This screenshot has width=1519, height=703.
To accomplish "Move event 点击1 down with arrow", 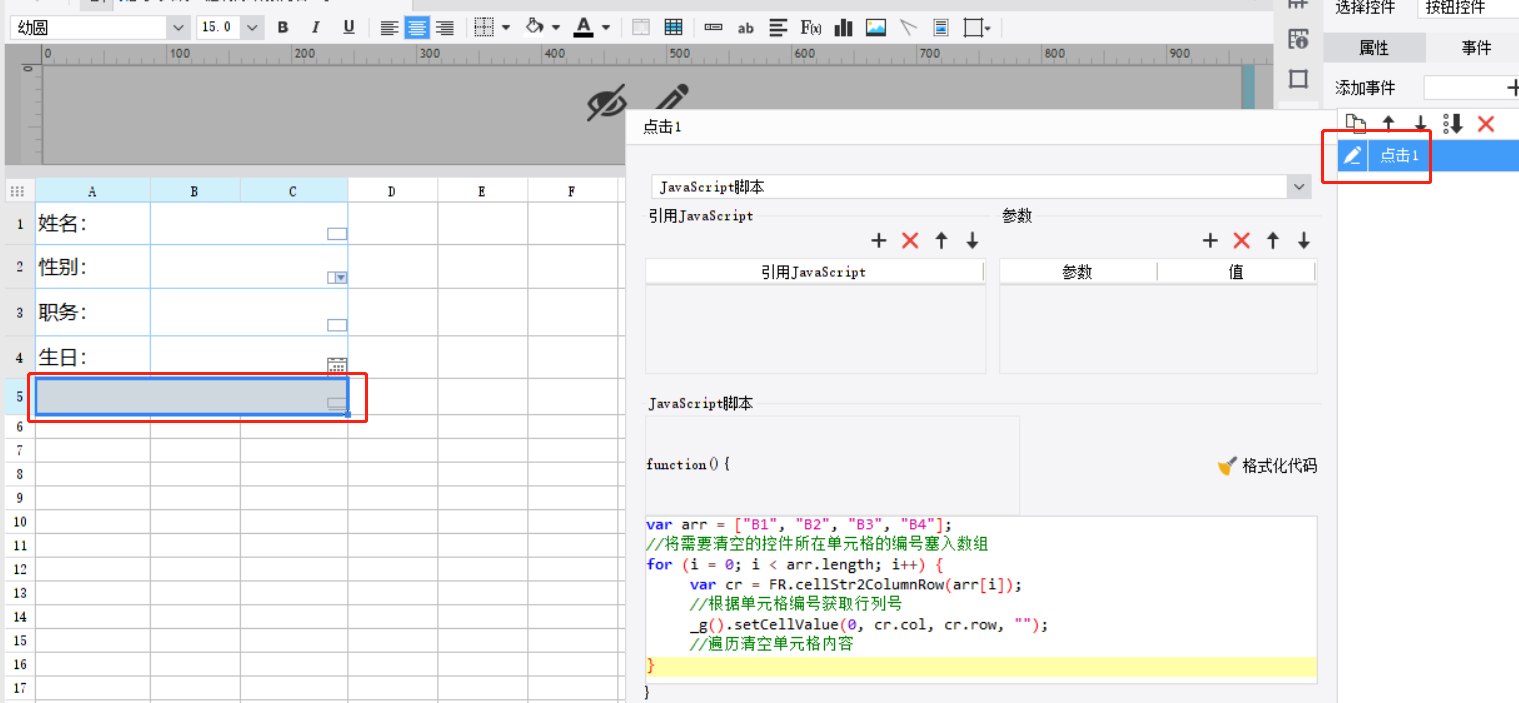I will [1420, 124].
